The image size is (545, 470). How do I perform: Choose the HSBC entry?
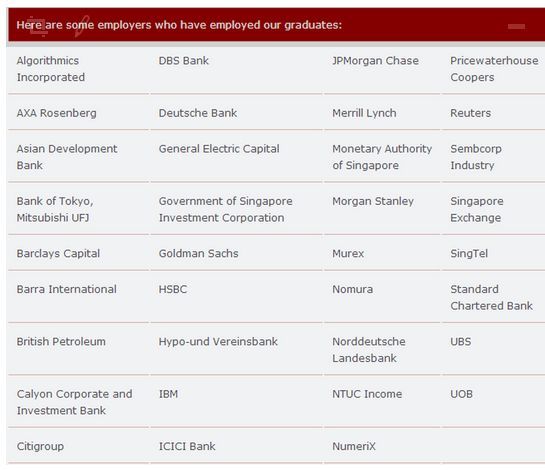point(173,289)
